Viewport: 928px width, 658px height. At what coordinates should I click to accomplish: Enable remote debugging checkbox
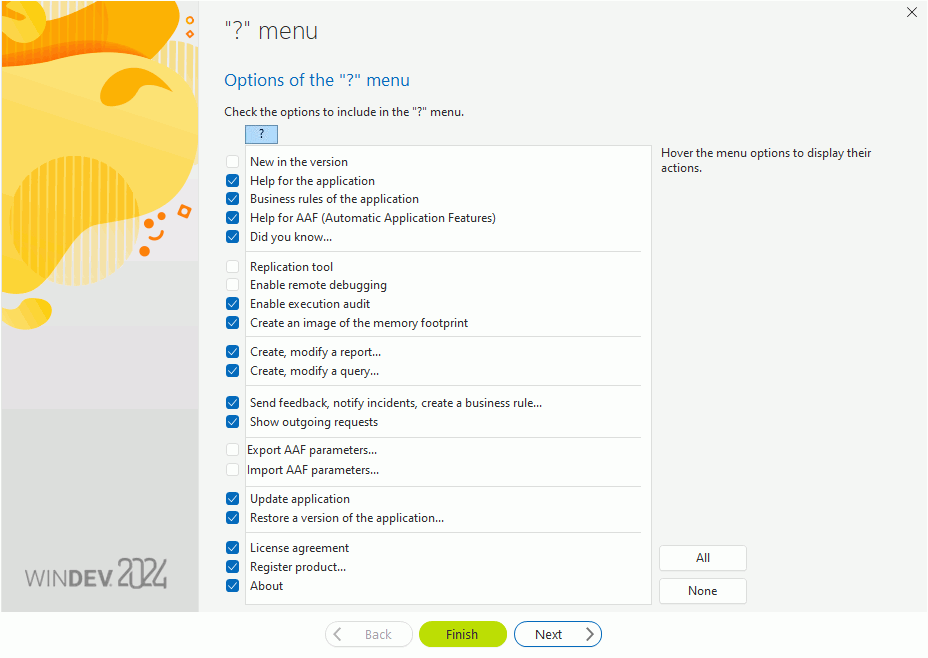point(233,285)
